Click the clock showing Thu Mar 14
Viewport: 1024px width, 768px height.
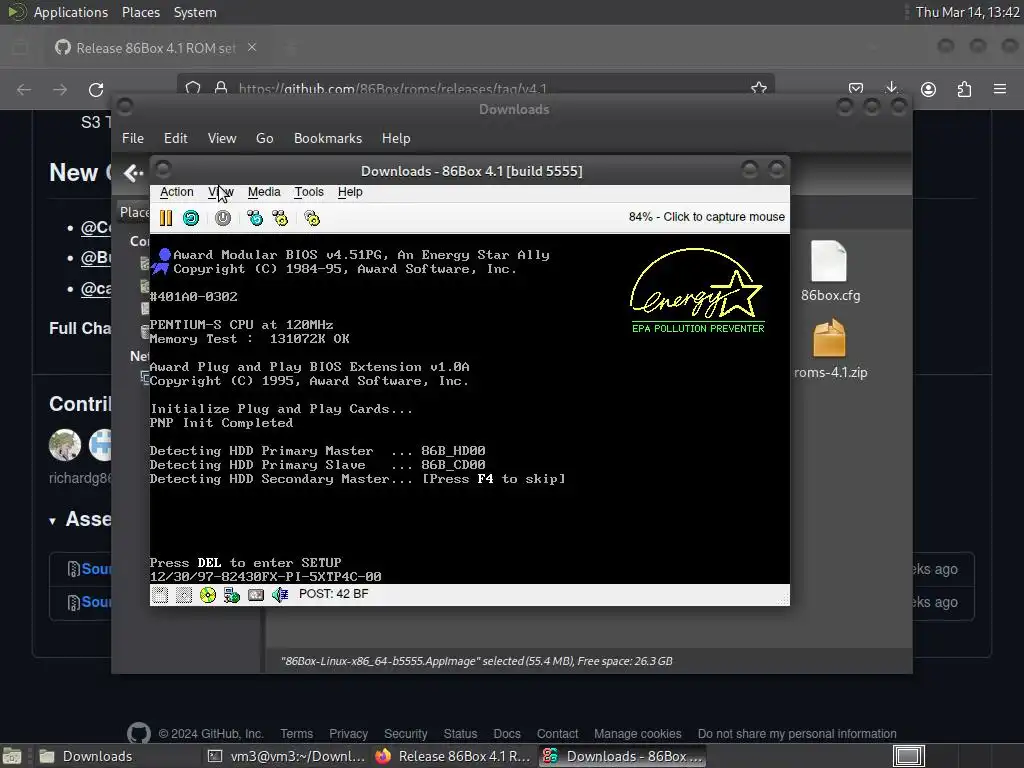[968, 12]
